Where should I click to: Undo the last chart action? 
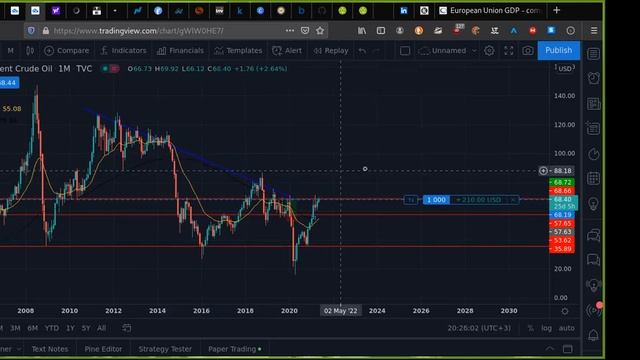coord(362,51)
